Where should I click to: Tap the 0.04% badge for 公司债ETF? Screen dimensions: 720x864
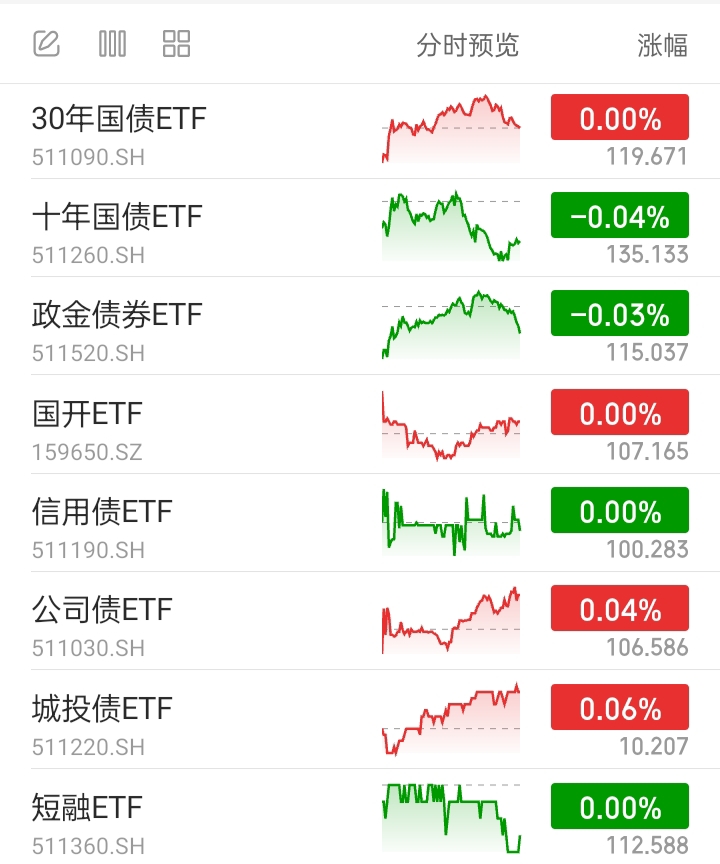click(620, 608)
